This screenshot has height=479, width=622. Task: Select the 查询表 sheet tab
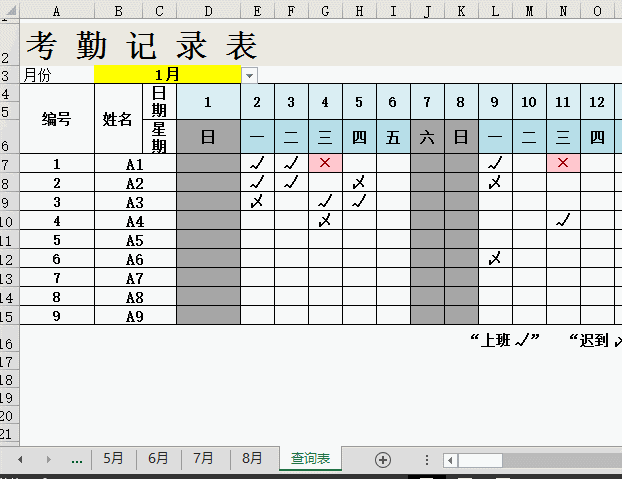click(x=311, y=459)
